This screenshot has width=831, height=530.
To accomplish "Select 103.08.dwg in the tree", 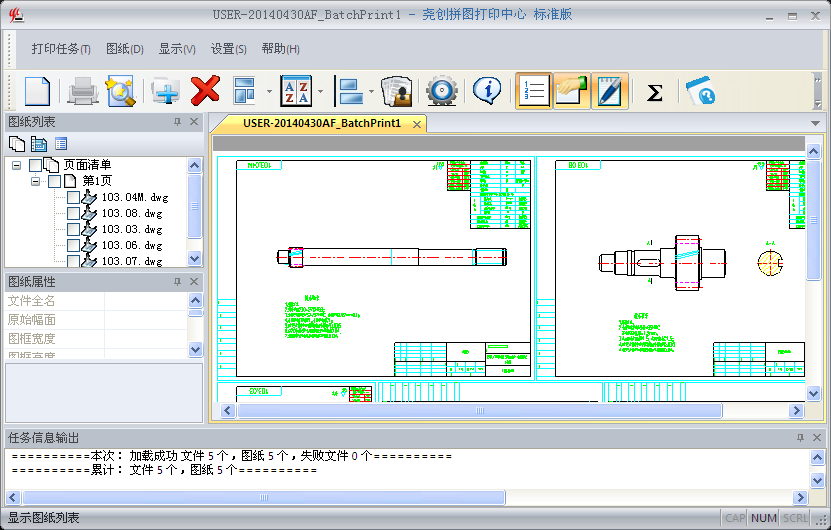I will coord(132,213).
